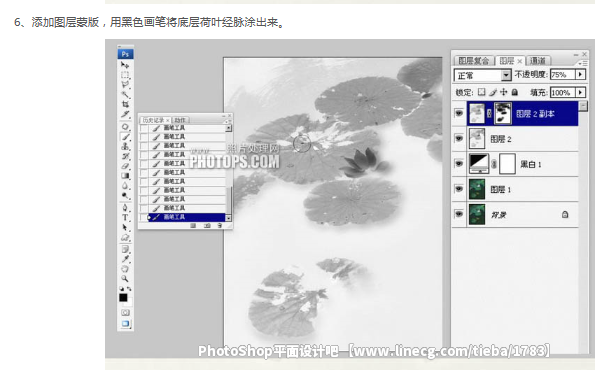Select the Zoom tool
Image resolution: width=606 pixels, height=370 pixels.
point(125,278)
